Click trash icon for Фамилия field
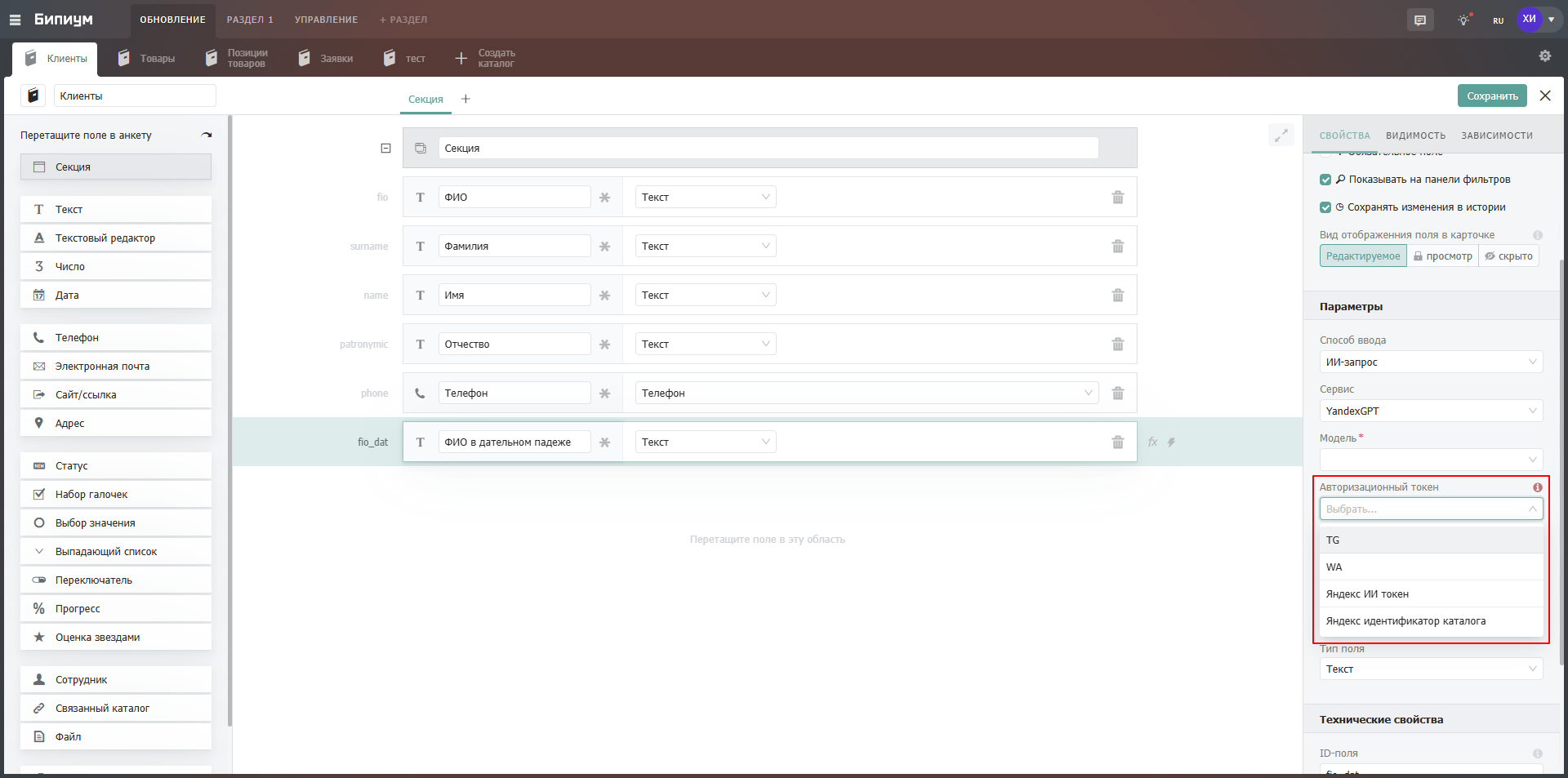This screenshot has height=778, width=1568. 1117,247
